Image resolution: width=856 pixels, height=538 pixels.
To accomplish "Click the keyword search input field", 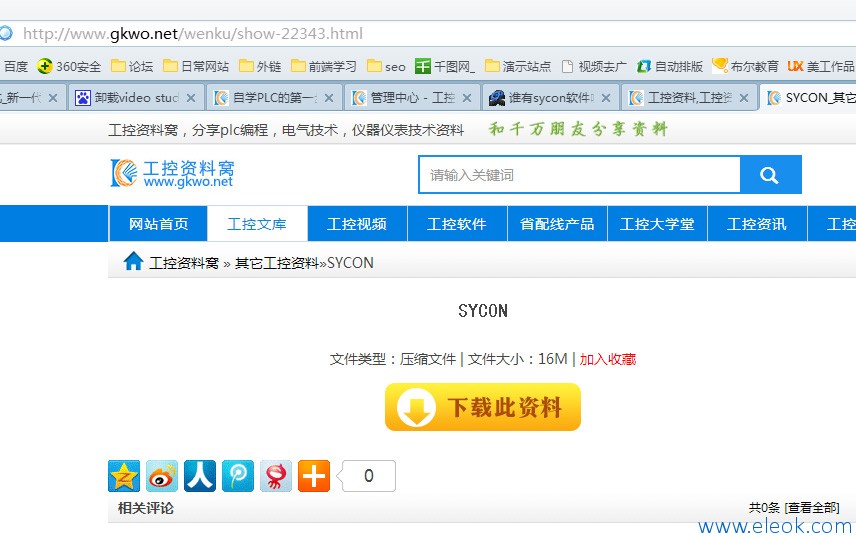I will click(x=579, y=175).
